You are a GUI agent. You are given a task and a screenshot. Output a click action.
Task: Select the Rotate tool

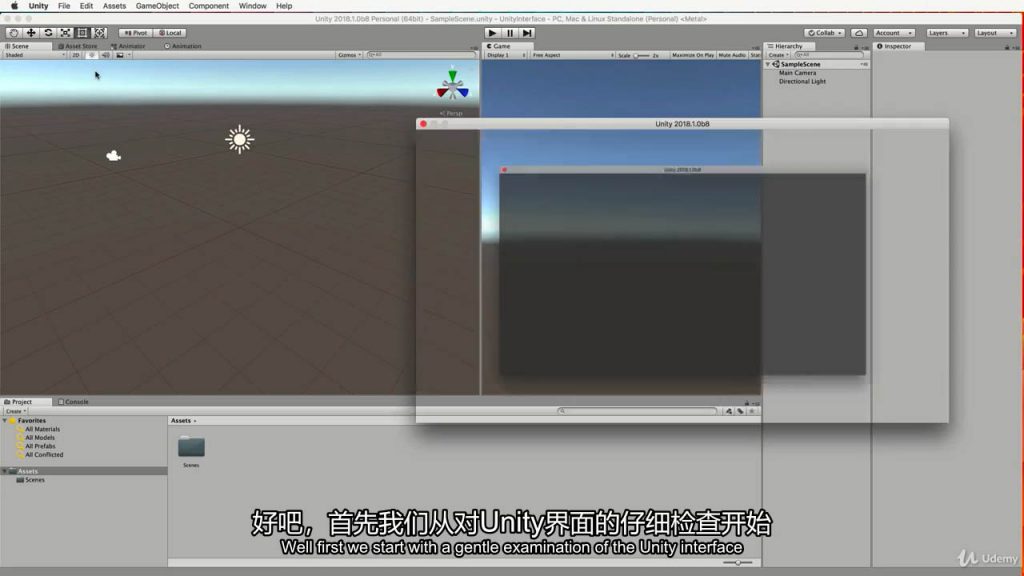48,33
